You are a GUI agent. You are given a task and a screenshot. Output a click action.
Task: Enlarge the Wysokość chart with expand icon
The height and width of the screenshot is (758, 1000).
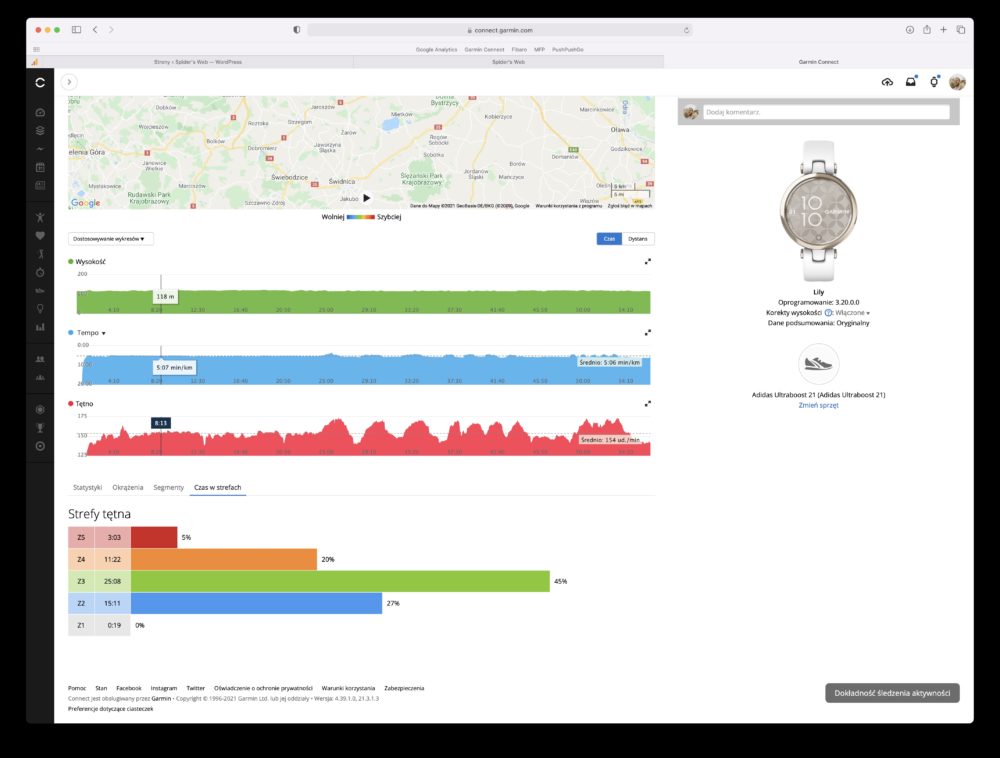coord(648,261)
